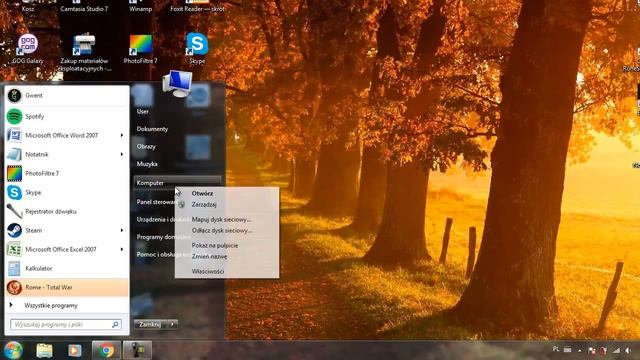Open Windows Explorer from the taskbar
640x360 pixels.
tap(44, 350)
